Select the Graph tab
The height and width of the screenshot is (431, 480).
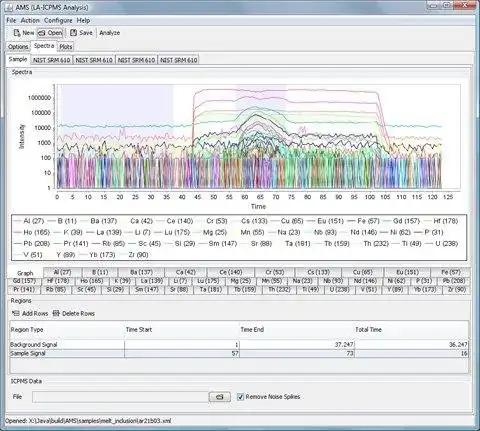25,273
